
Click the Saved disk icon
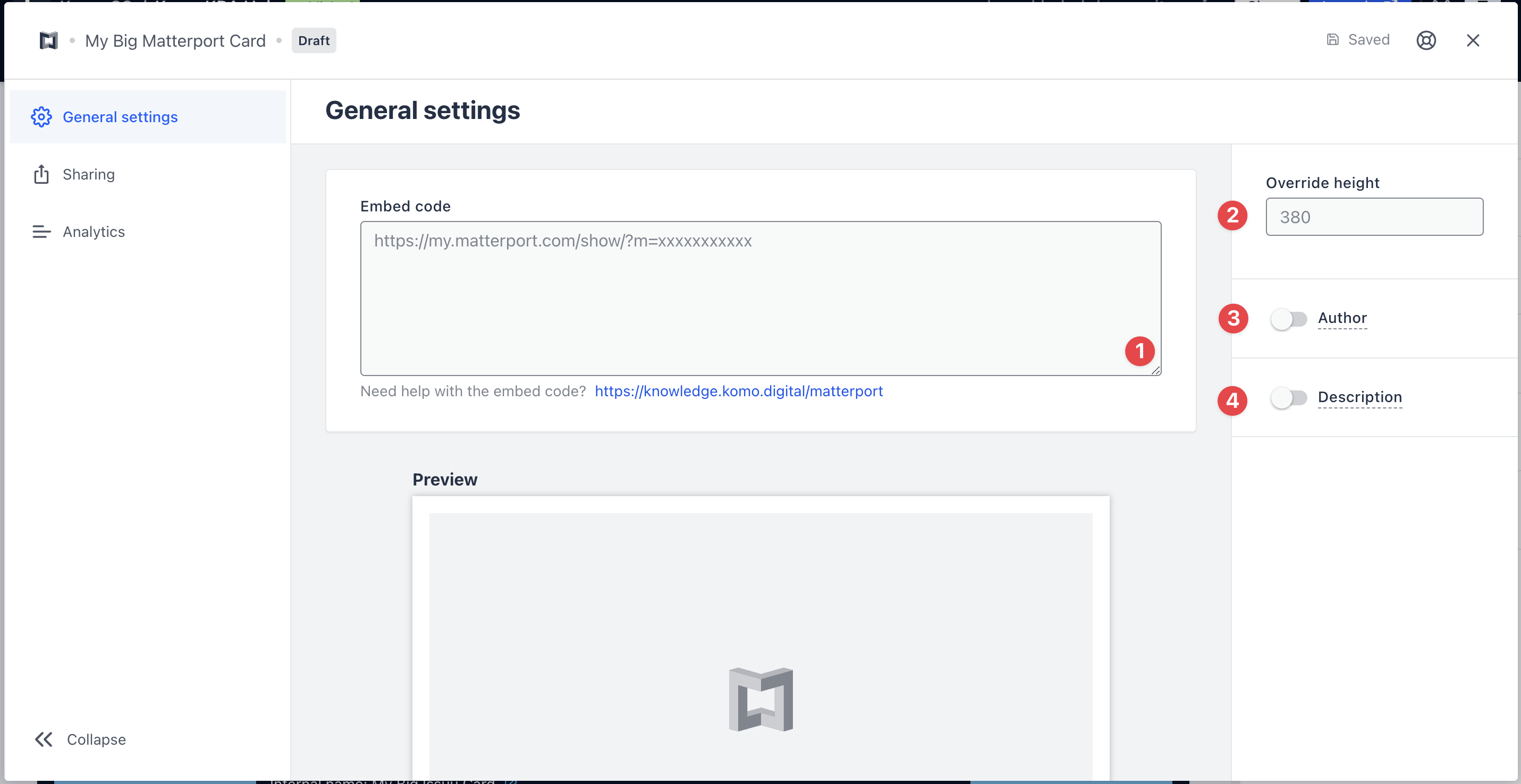coord(1333,39)
